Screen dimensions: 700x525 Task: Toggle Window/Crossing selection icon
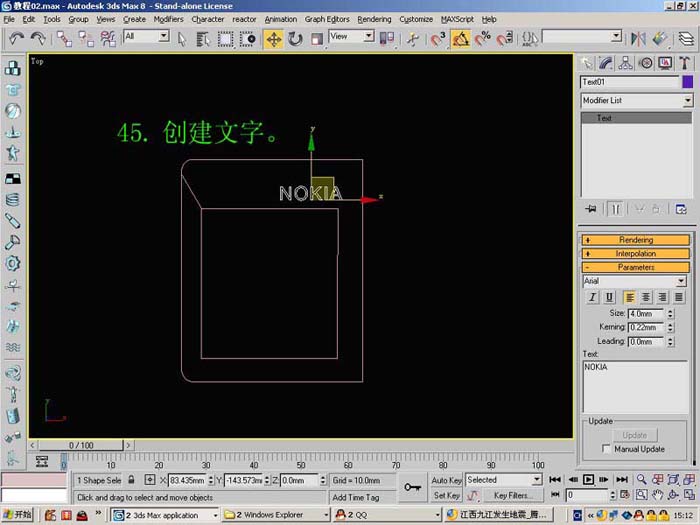point(248,39)
